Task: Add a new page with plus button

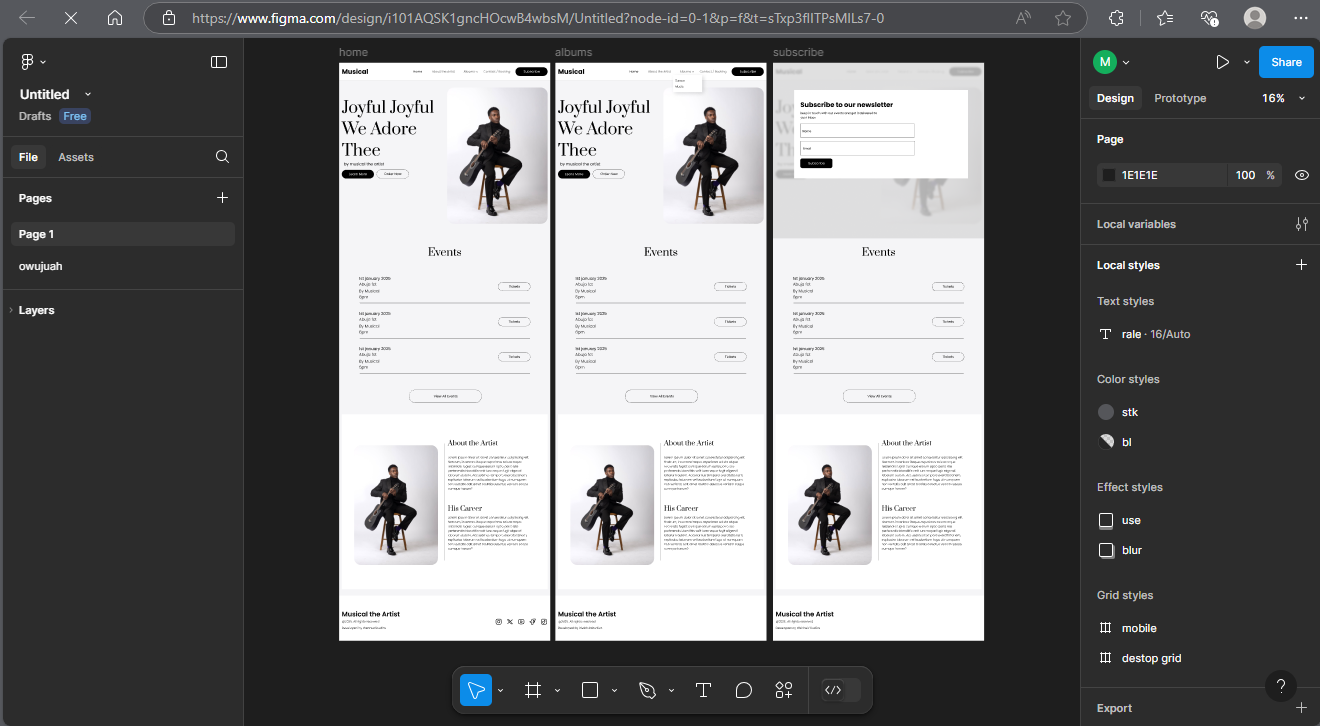Action: 222,198
